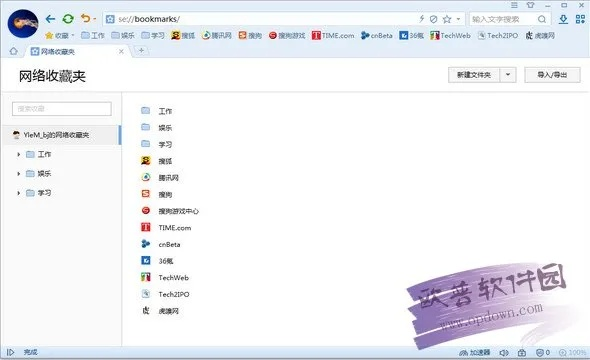Click the jellyfish user avatar

23,23
